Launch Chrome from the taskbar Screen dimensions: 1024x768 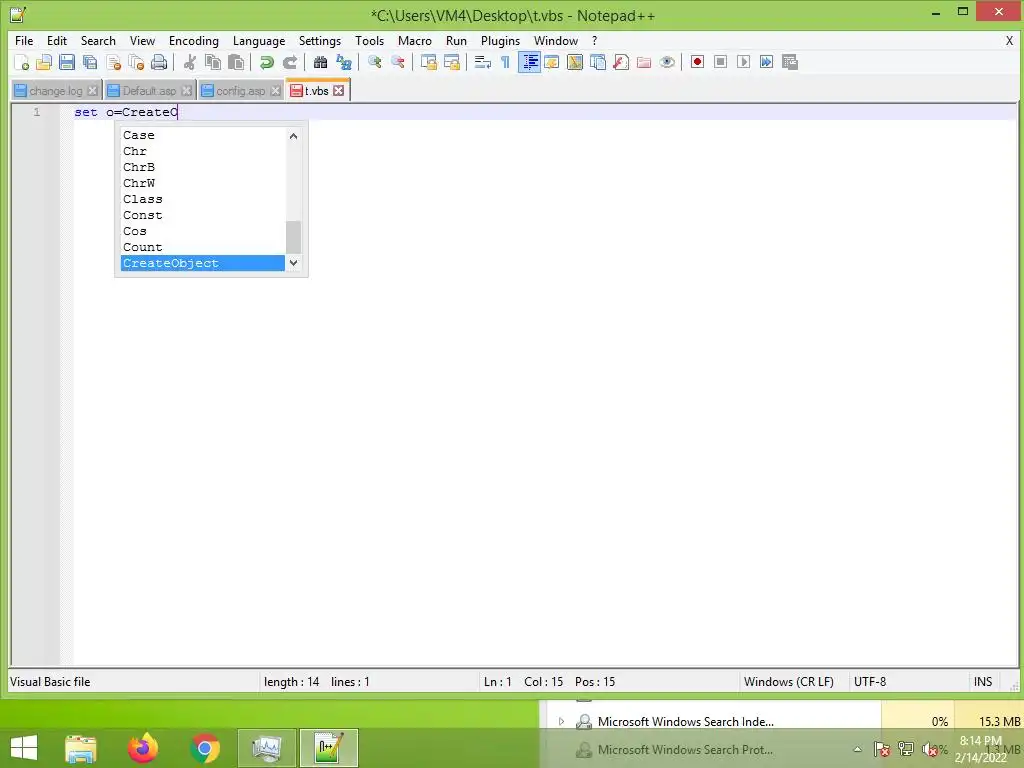pos(205,748)
